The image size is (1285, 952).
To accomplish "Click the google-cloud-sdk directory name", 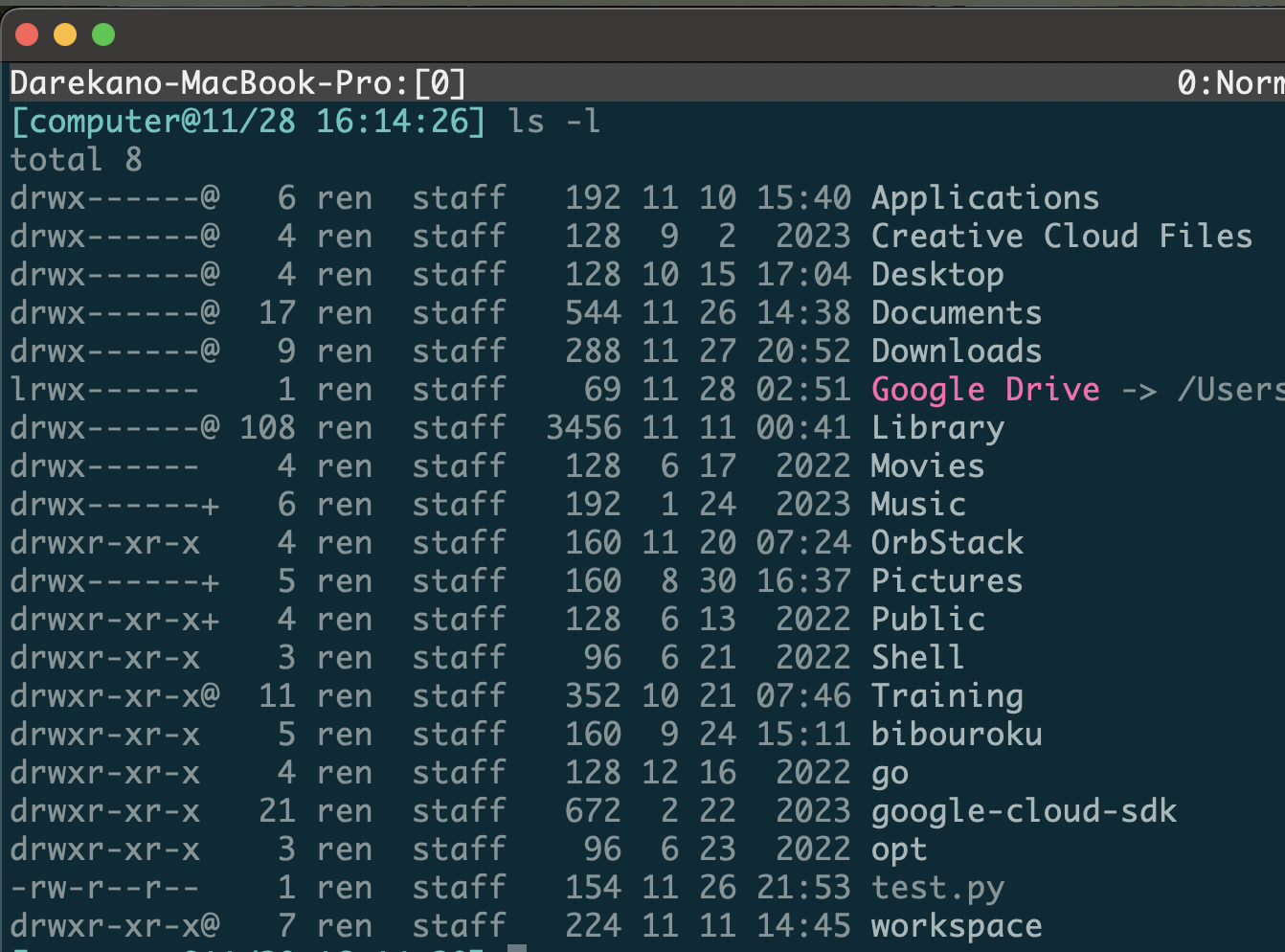I will pyautogui.click(x=1023, y=810).
